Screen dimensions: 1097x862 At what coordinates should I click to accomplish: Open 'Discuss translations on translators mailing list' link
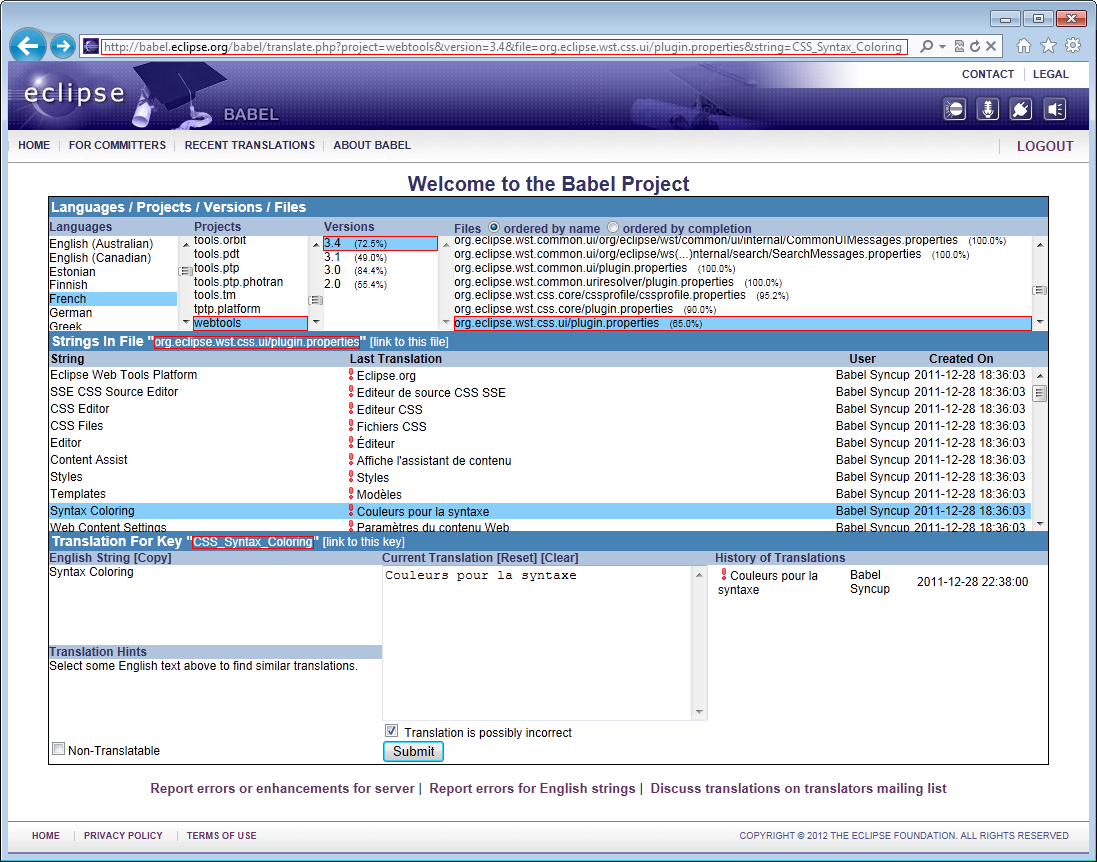pos(798,789)
